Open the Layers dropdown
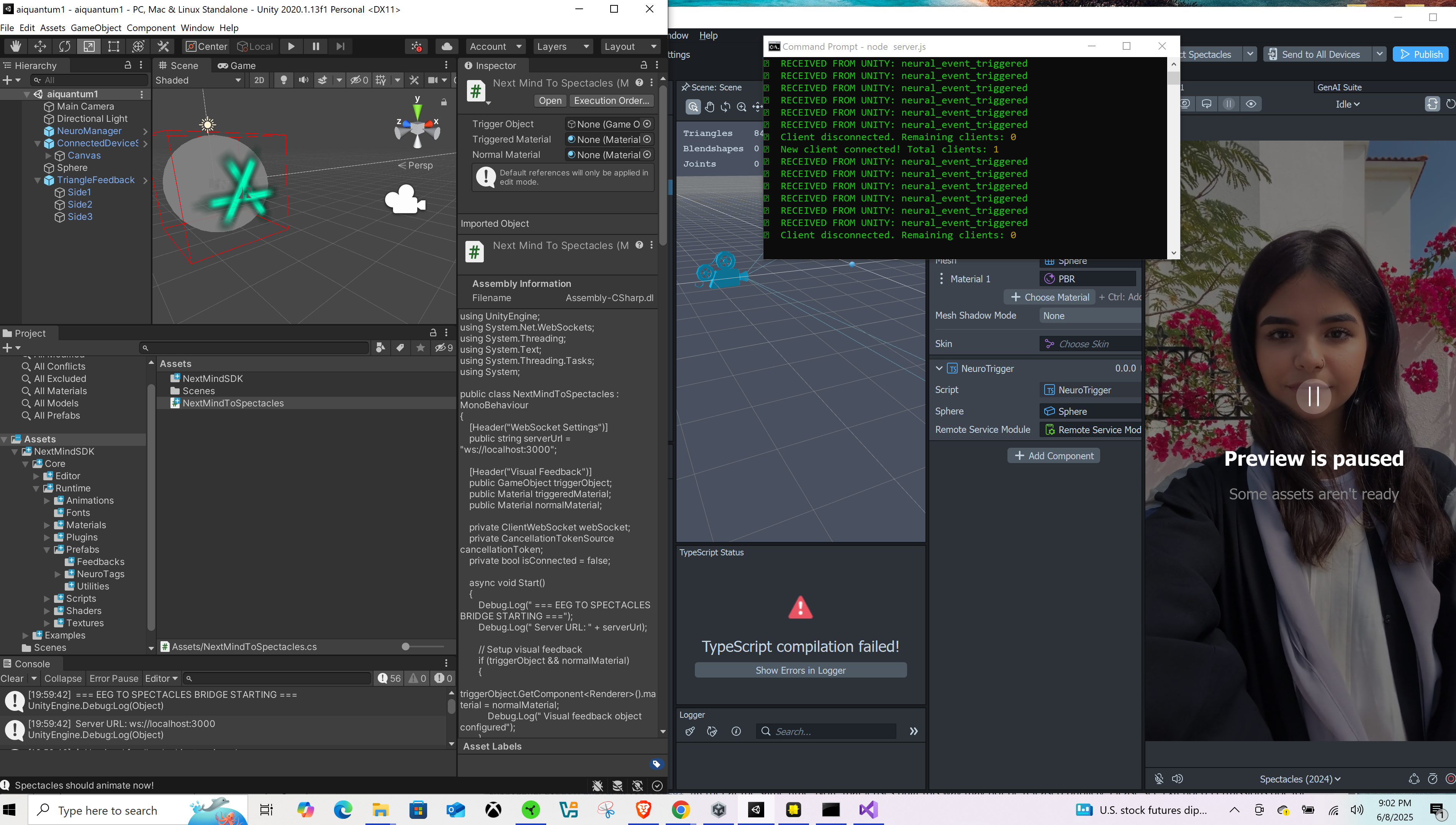Screen dimensions: 1456x825 (x=562, y=46)
